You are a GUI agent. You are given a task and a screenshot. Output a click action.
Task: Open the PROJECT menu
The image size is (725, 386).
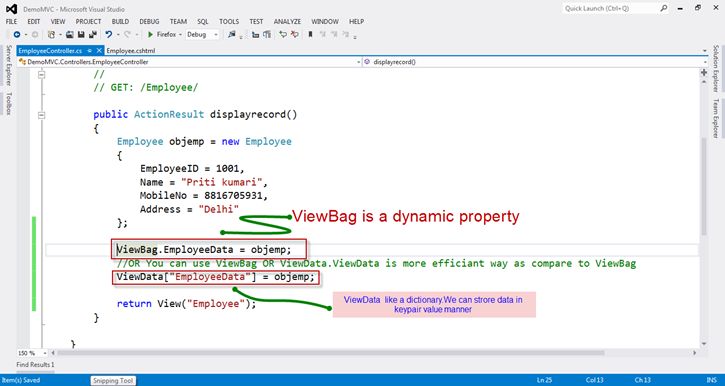click(x=88, y=21)
